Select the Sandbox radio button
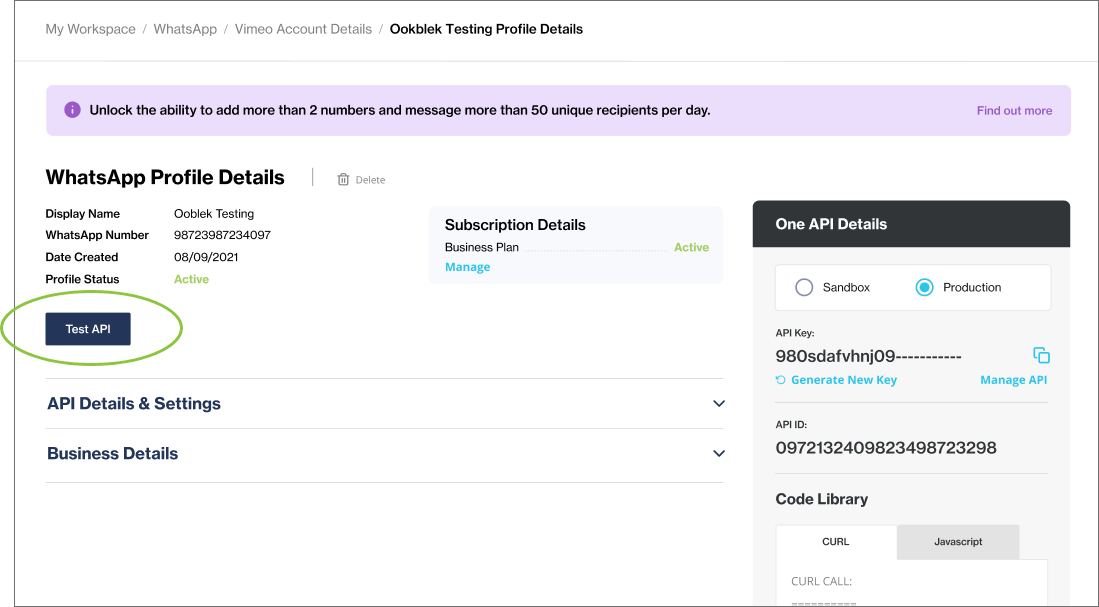The height and width of the screenshot is (607, 1099). tap(804, 287)
